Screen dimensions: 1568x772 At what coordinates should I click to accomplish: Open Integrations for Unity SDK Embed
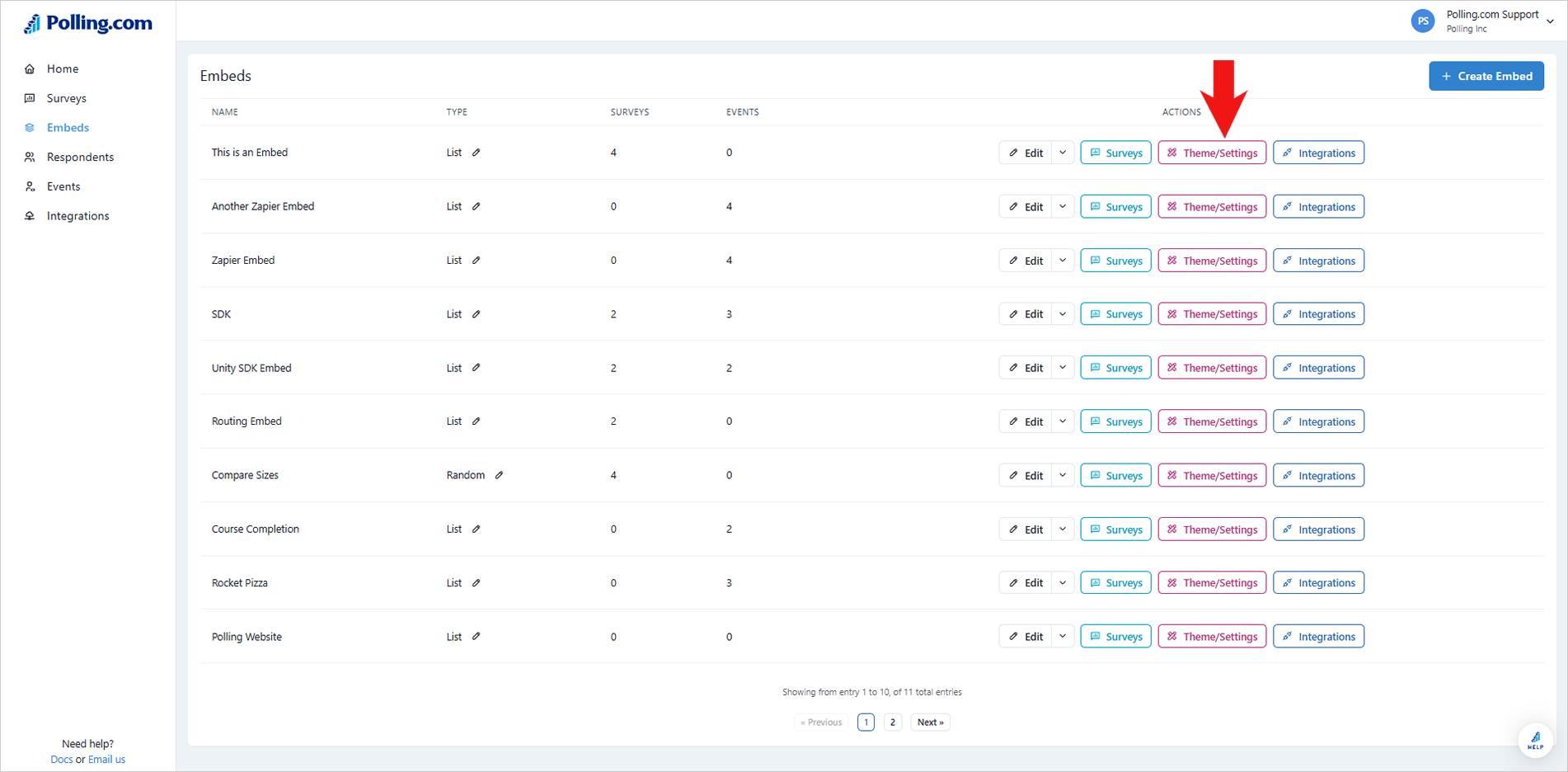(1318, 368)
